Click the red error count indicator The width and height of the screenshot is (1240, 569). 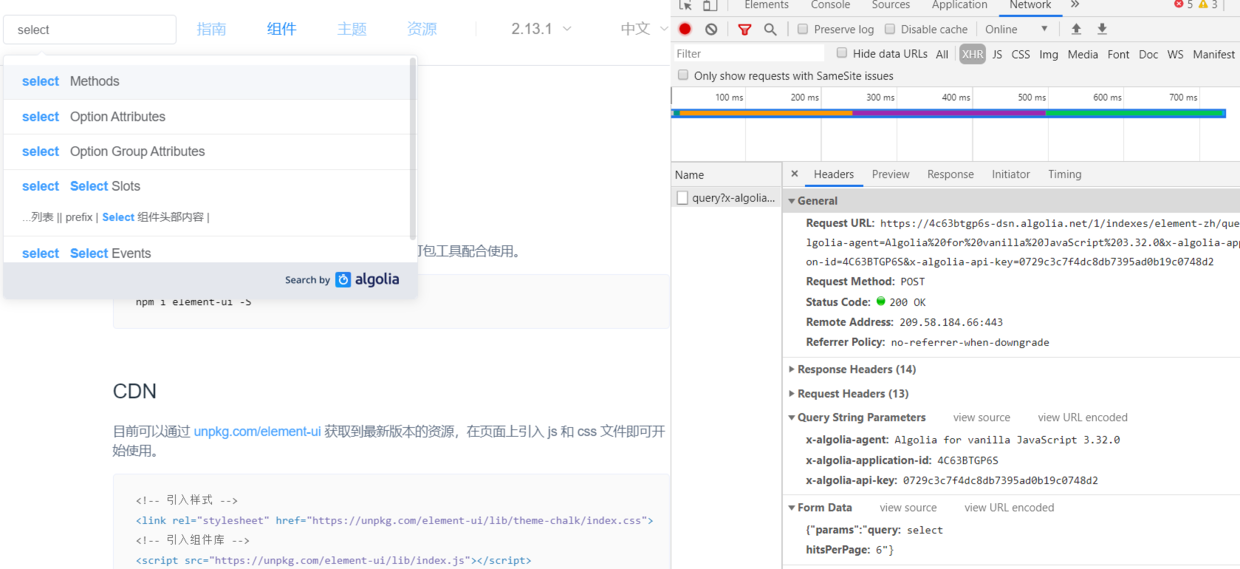1183,5
